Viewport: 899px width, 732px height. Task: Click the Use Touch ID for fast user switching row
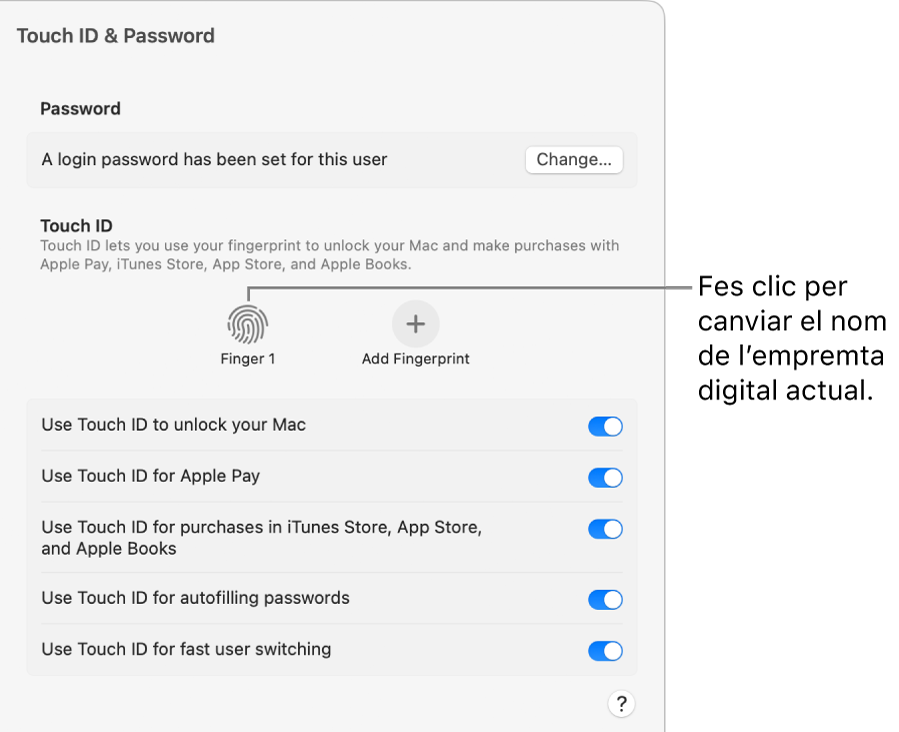[x=300, y=650]
